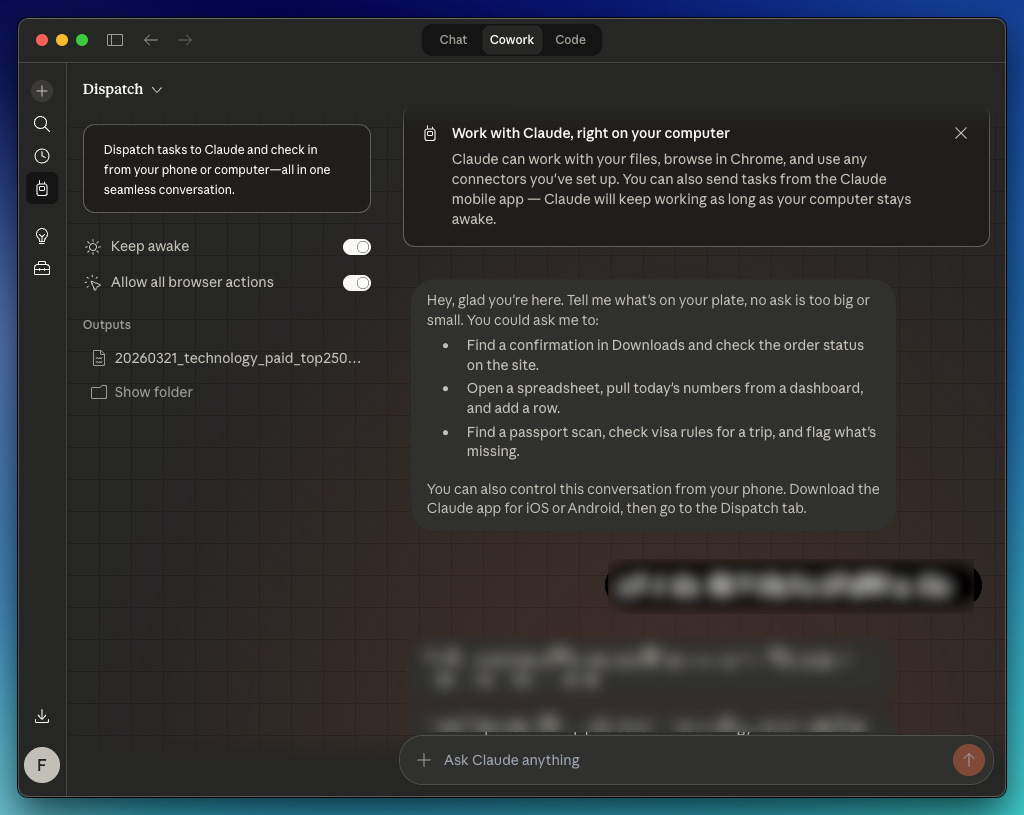
Task: Switch to the Cowork tab
Action: pos(512,40)
